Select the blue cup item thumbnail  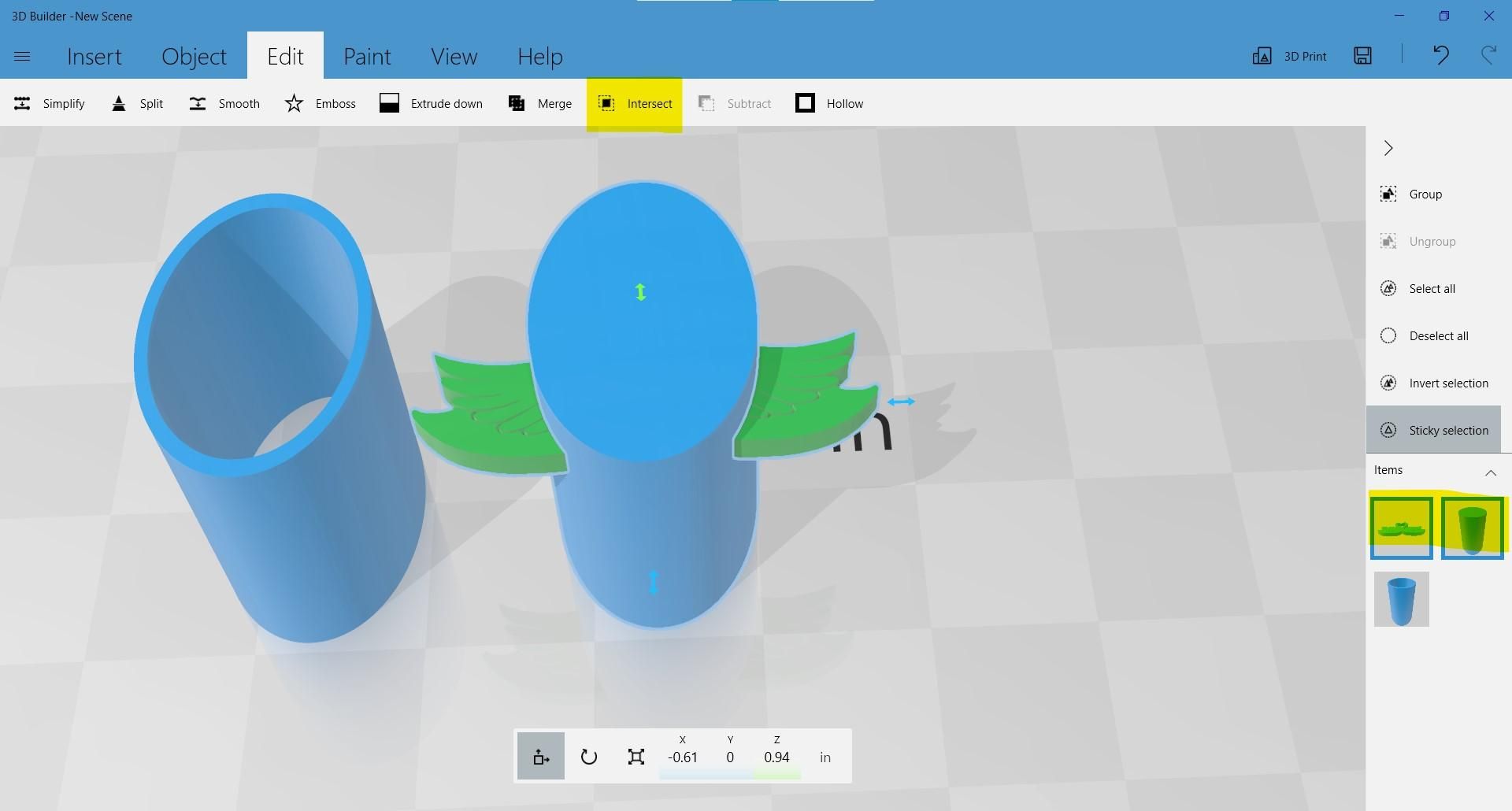click(x=1402, y=599)
